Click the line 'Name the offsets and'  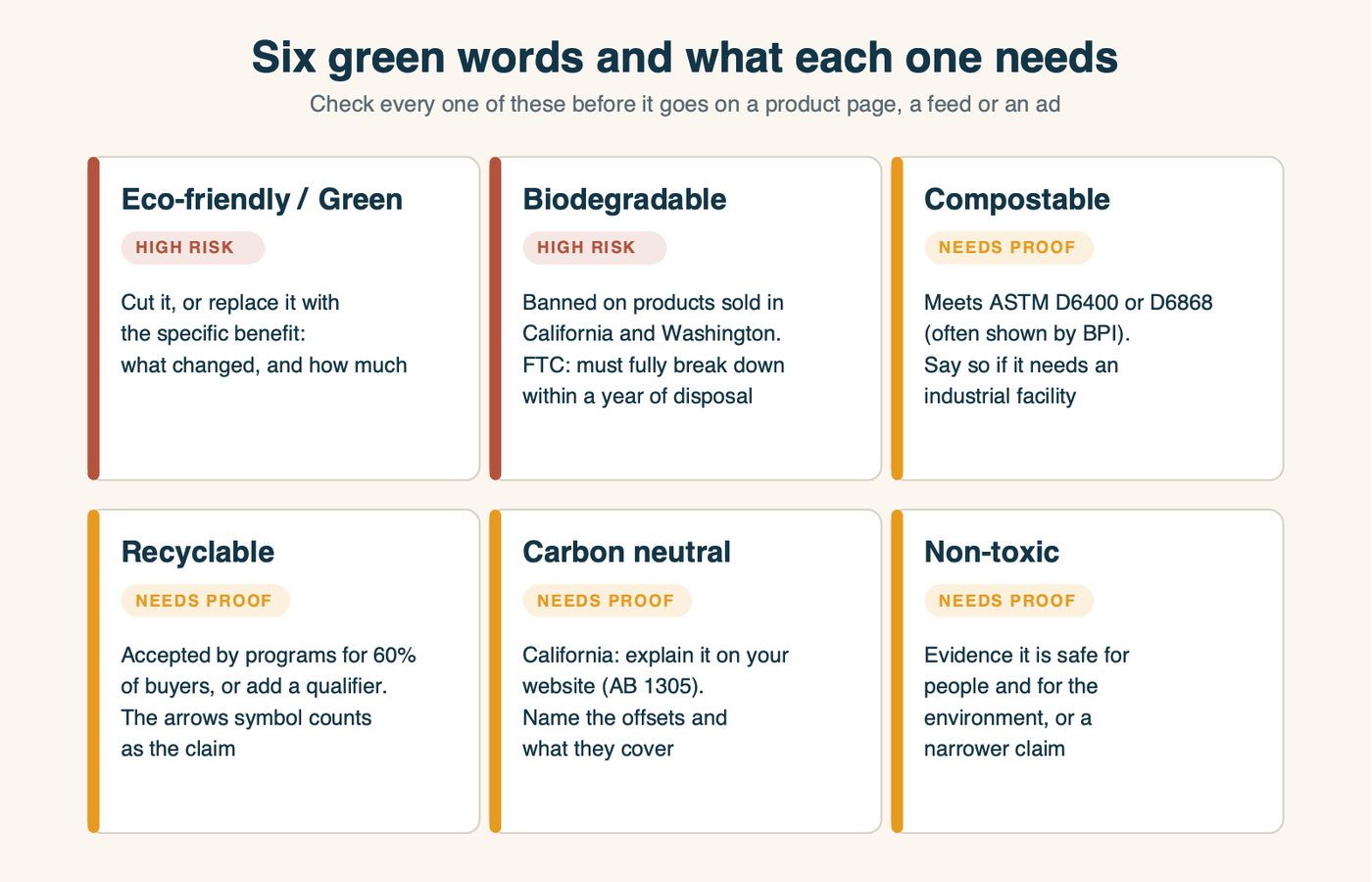[625, 718]
